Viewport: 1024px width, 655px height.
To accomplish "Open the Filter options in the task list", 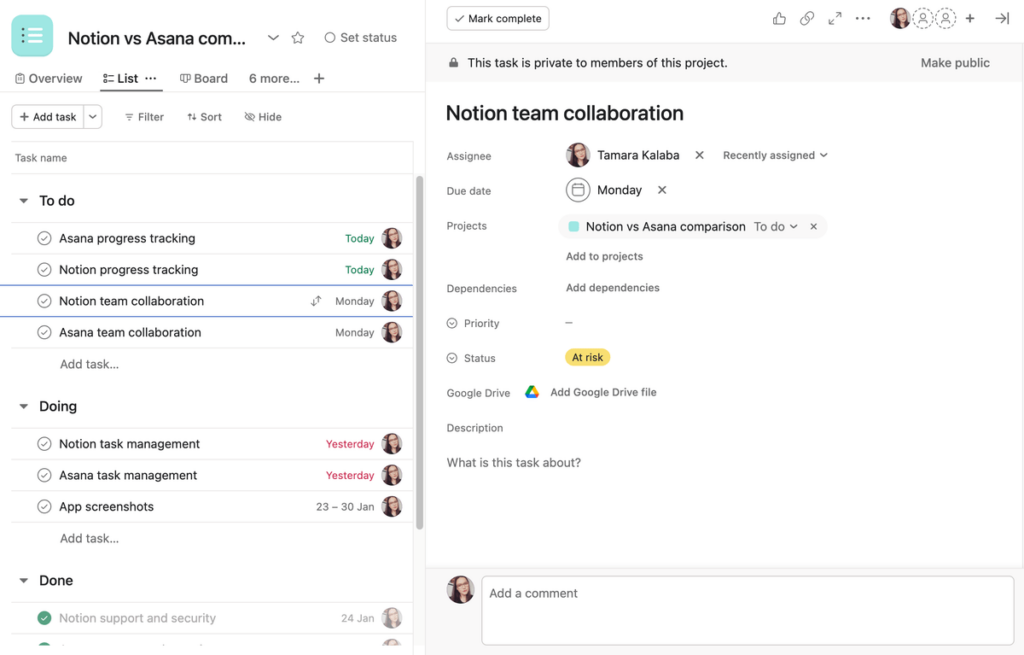I will coord(143,116).
